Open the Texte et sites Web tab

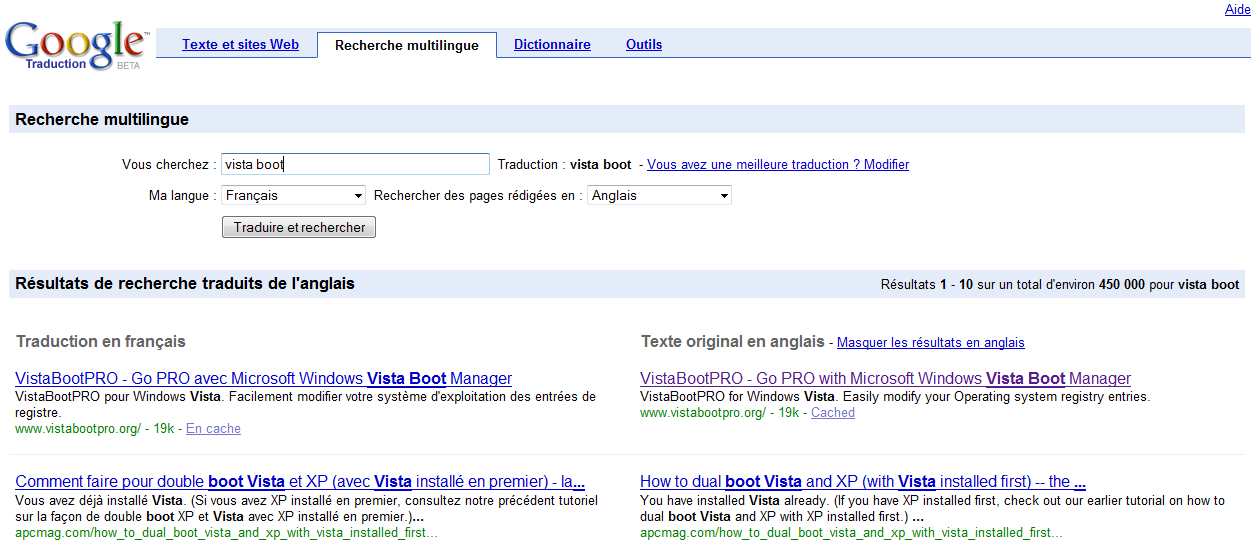pyautogui.click(x=240, y=45)
